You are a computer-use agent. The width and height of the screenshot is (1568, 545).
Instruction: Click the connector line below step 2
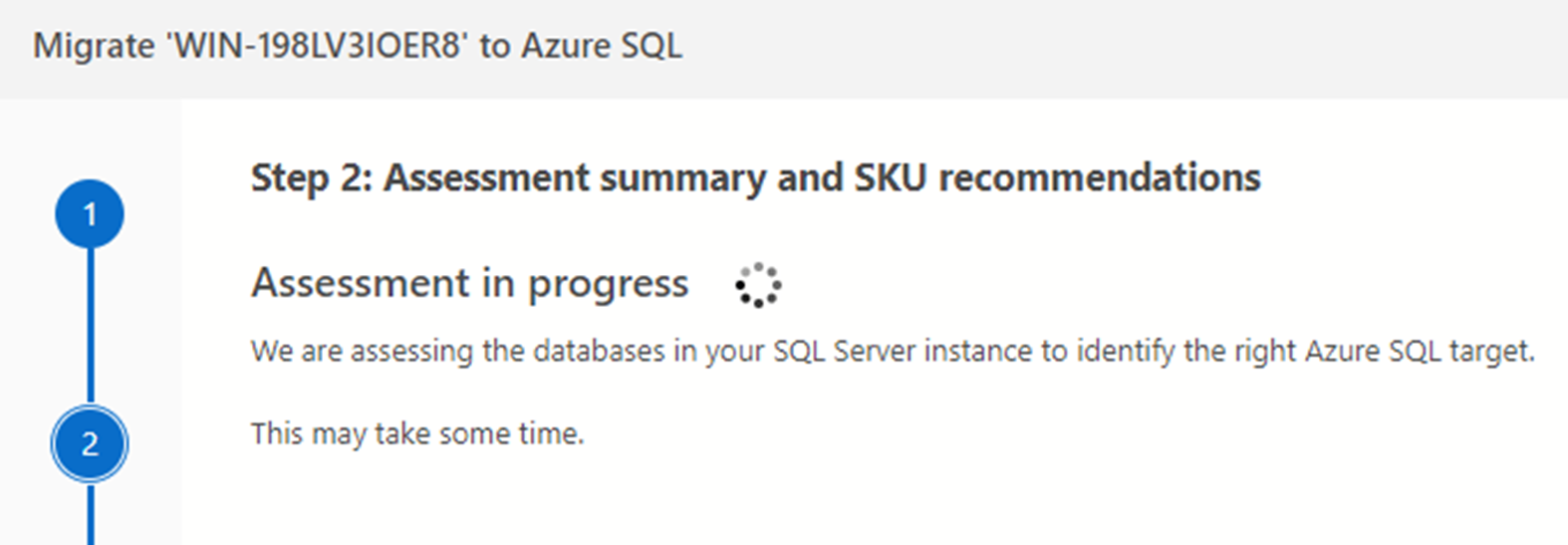point(90,514)
